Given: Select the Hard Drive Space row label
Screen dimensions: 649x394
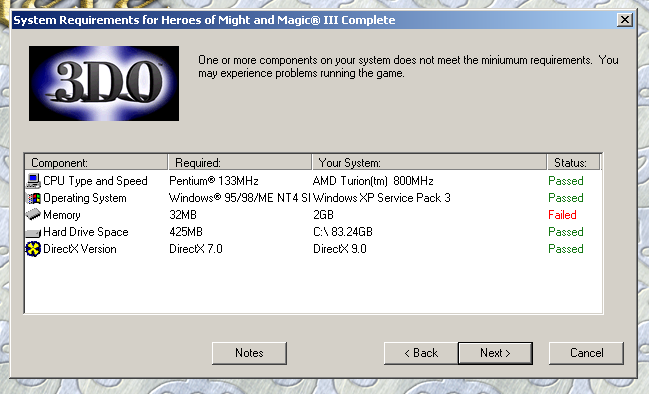Looking at the screenshot, I should click(x=86, y=232).
